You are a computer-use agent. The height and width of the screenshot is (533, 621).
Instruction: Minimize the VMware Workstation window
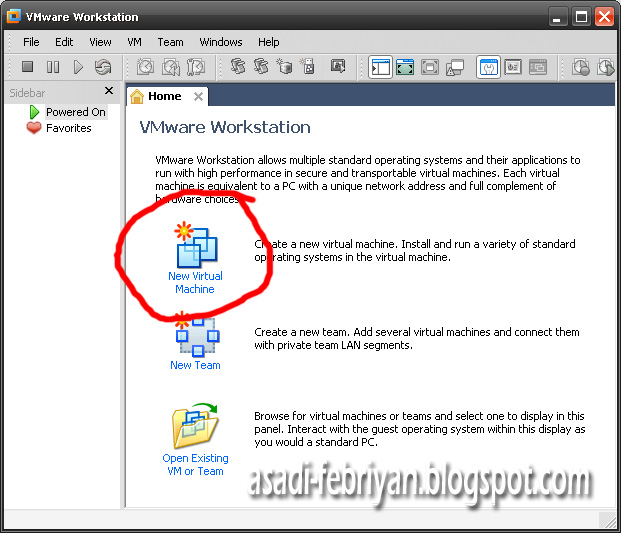click(557, 17)
